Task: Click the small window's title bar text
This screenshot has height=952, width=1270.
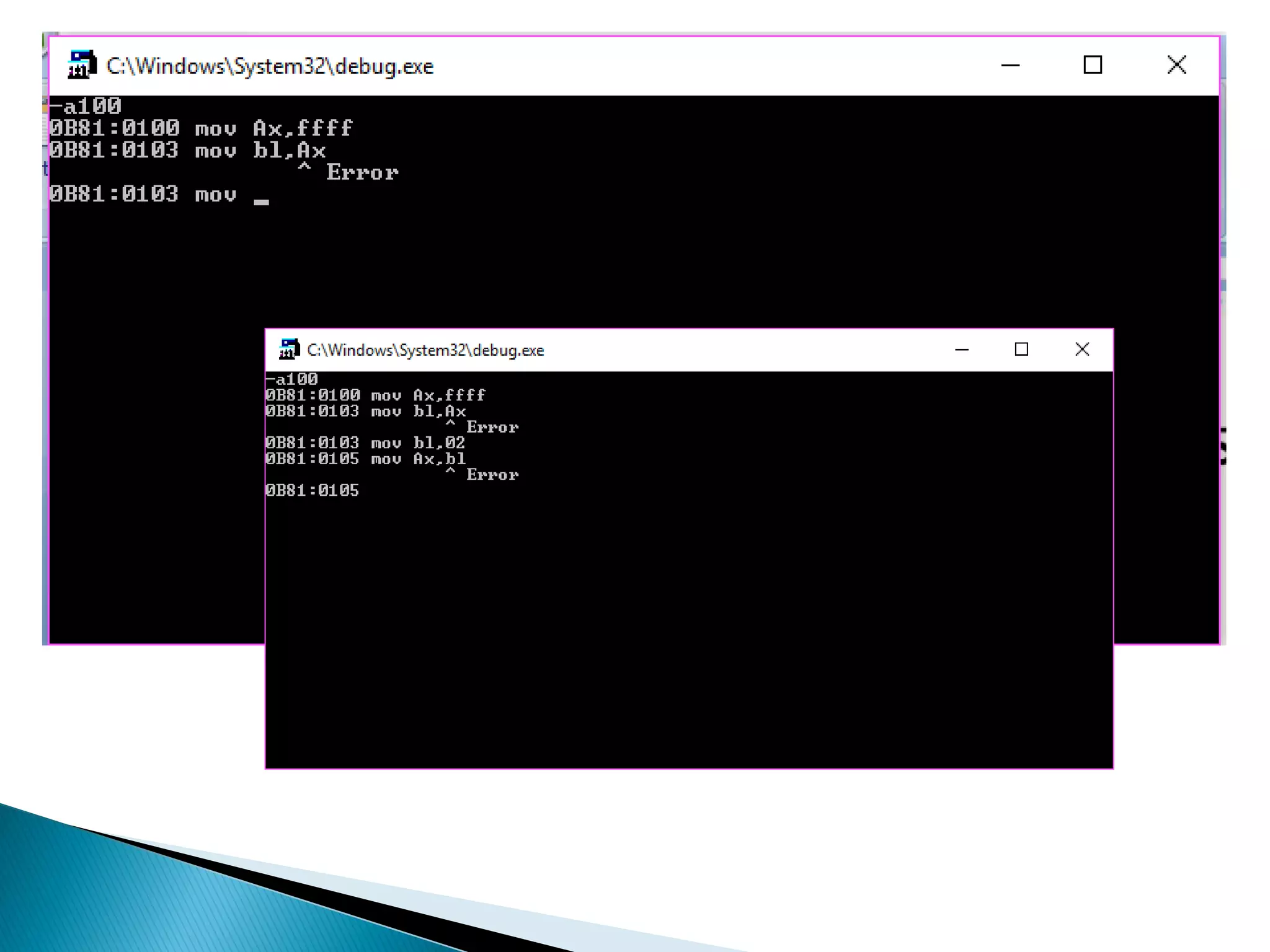Action: 425,350
